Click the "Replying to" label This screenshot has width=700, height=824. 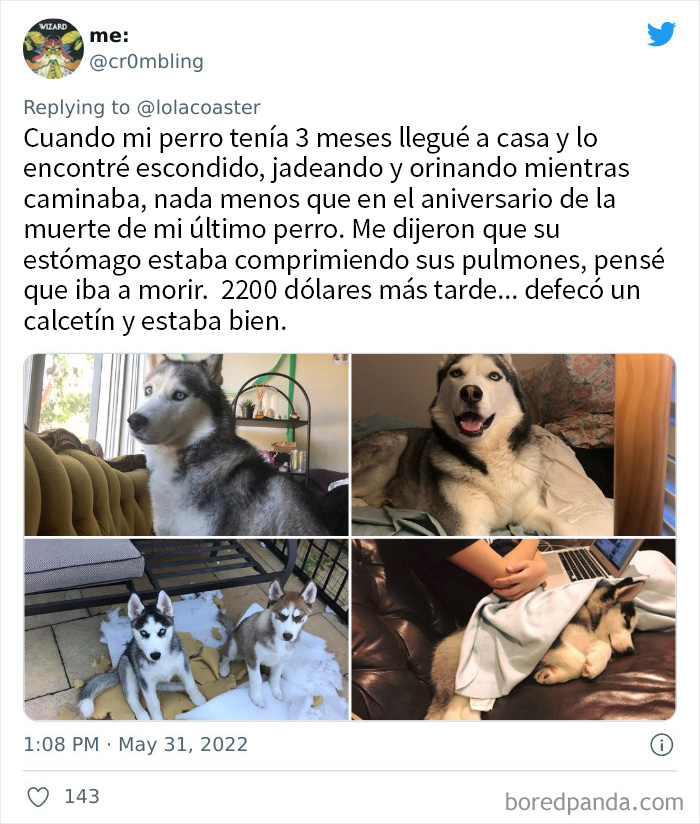click(x=77, y=107)
